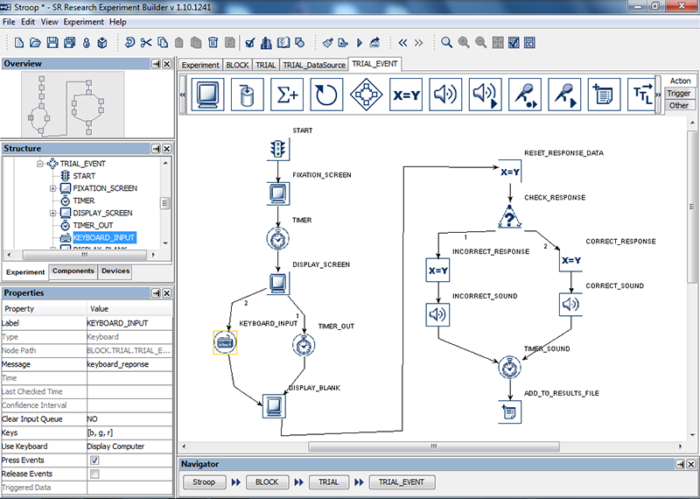
Task: Expand the DISPLAY_SCREEN tree node
Action: coord(53,213)
